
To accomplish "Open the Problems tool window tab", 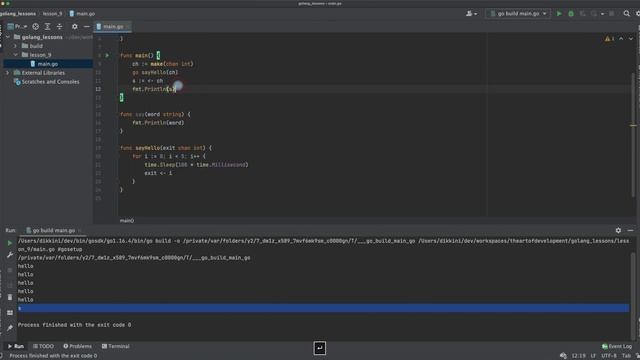I will point(78,346).
